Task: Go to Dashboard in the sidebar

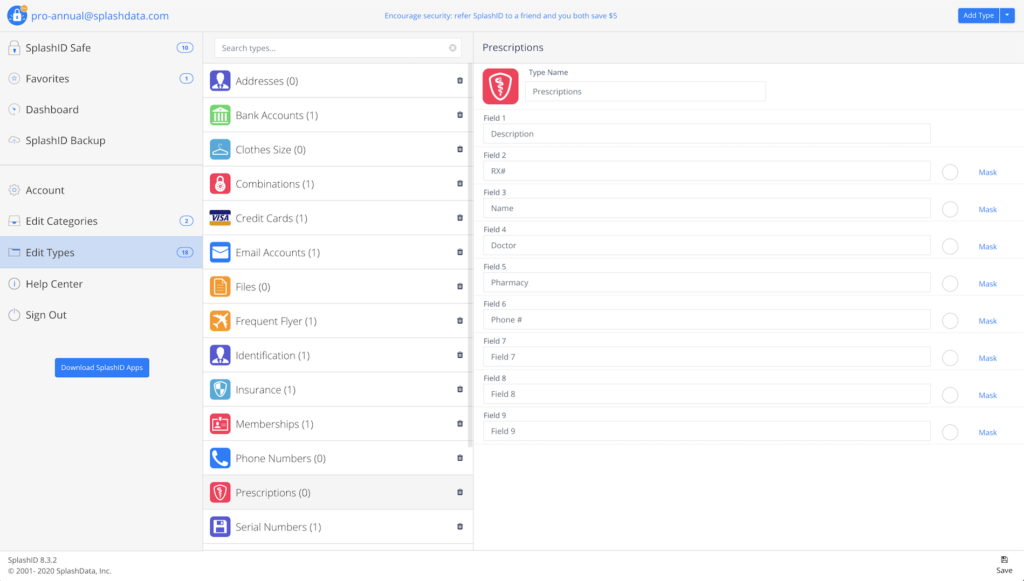Action: (52, 110)
